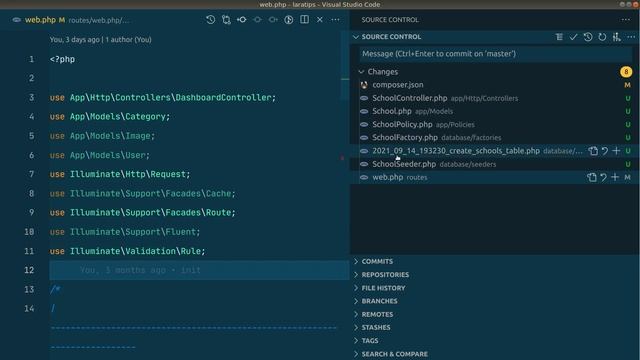Click the composer.json file icon
The width and height of the screenshot is (640, 360).
click(x=364, y=85)
